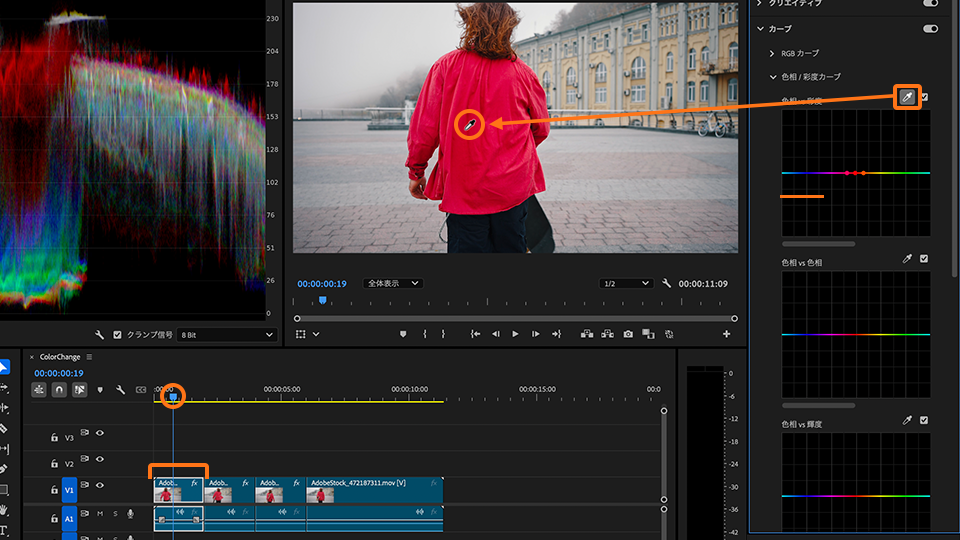Viewport: 960px width, 540px height.
Task: Toggle timeline snap magnet icon
Action: pos(59,389)
